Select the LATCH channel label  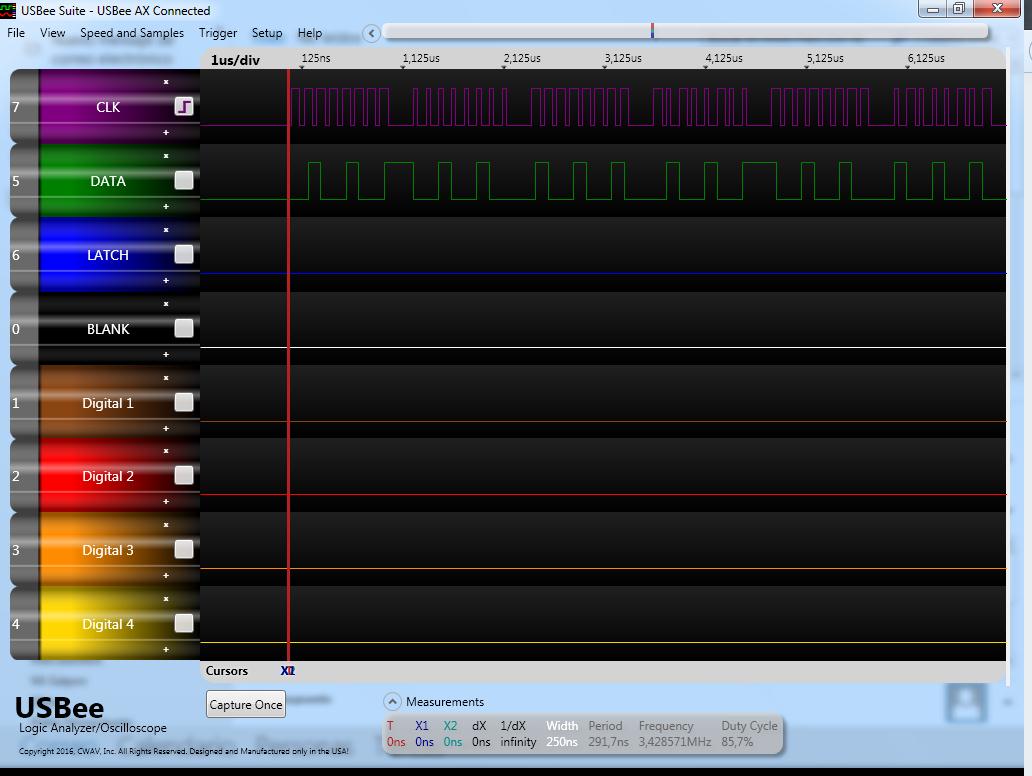point(108,255)
